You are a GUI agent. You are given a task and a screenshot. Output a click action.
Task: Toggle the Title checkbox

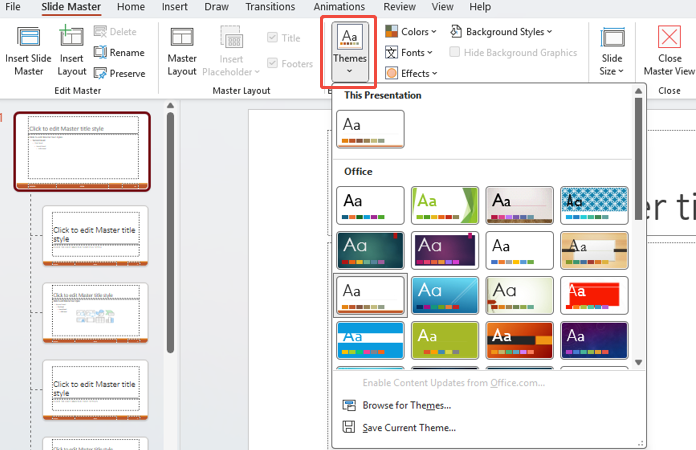(273, 38)
